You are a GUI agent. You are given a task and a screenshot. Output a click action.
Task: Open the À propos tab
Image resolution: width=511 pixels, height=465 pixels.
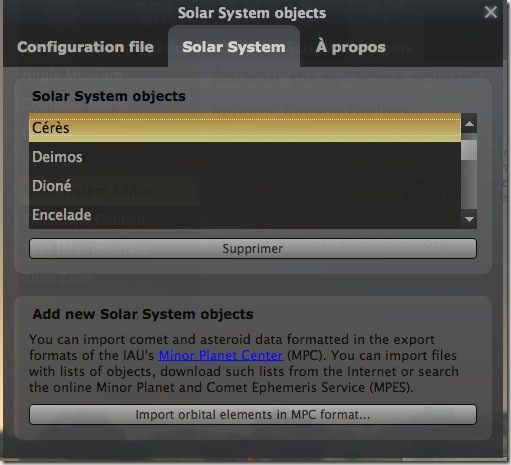click(351, 47)
